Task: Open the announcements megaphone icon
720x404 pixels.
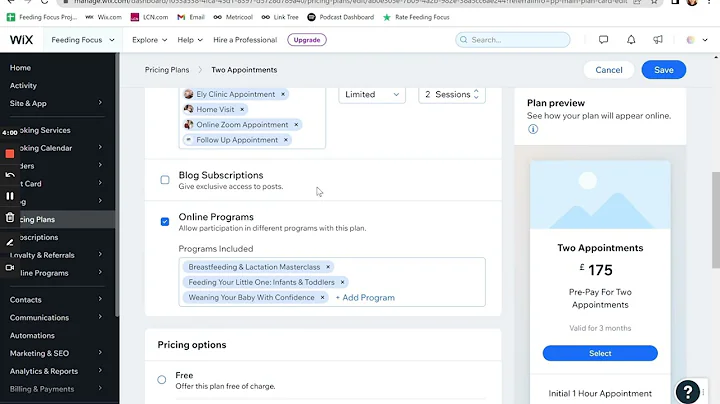Action: point(658,40)
